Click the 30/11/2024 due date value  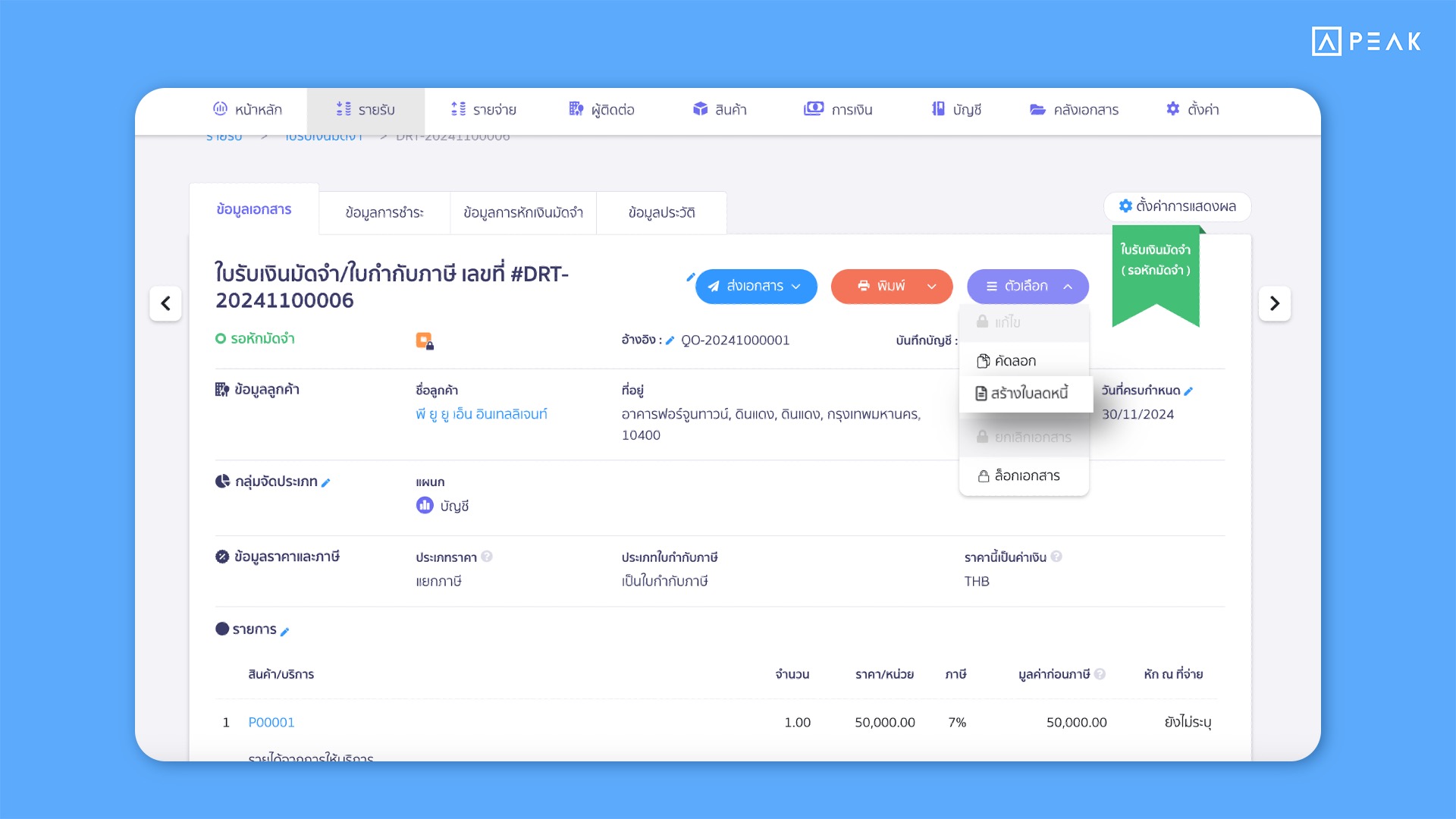coord(1137,414)
